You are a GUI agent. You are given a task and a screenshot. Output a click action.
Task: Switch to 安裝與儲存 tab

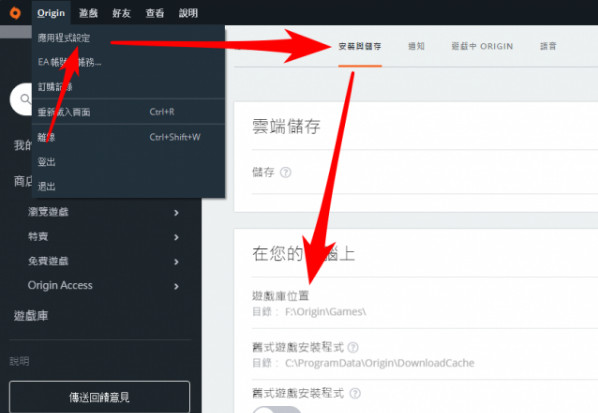(x=360, y=47)
